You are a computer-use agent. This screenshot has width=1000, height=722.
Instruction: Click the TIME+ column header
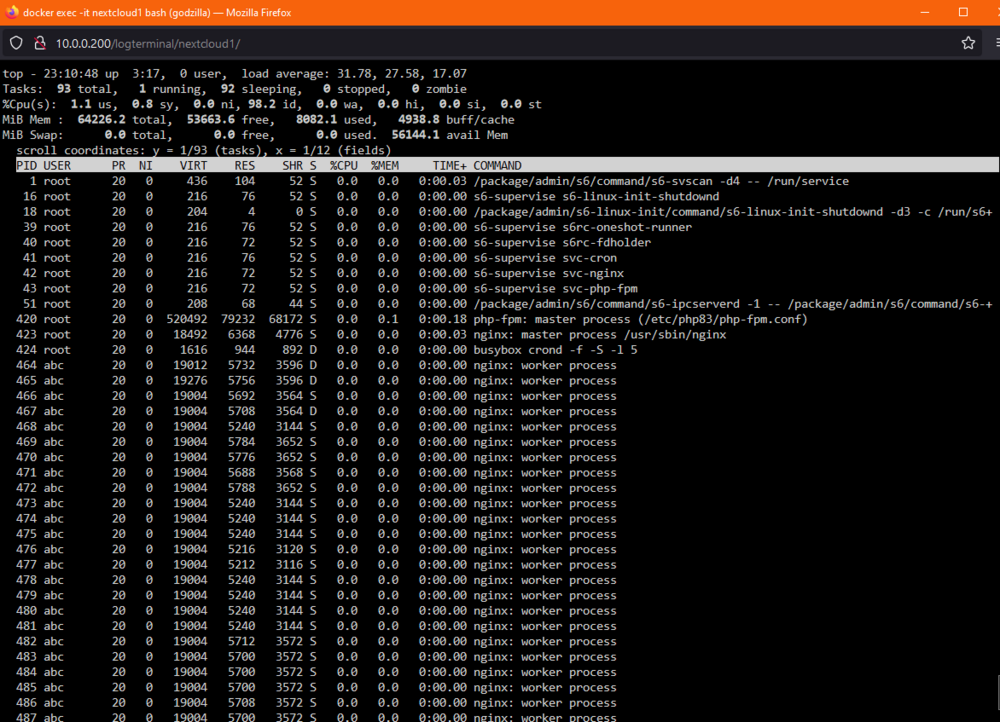tap(450, 165)
